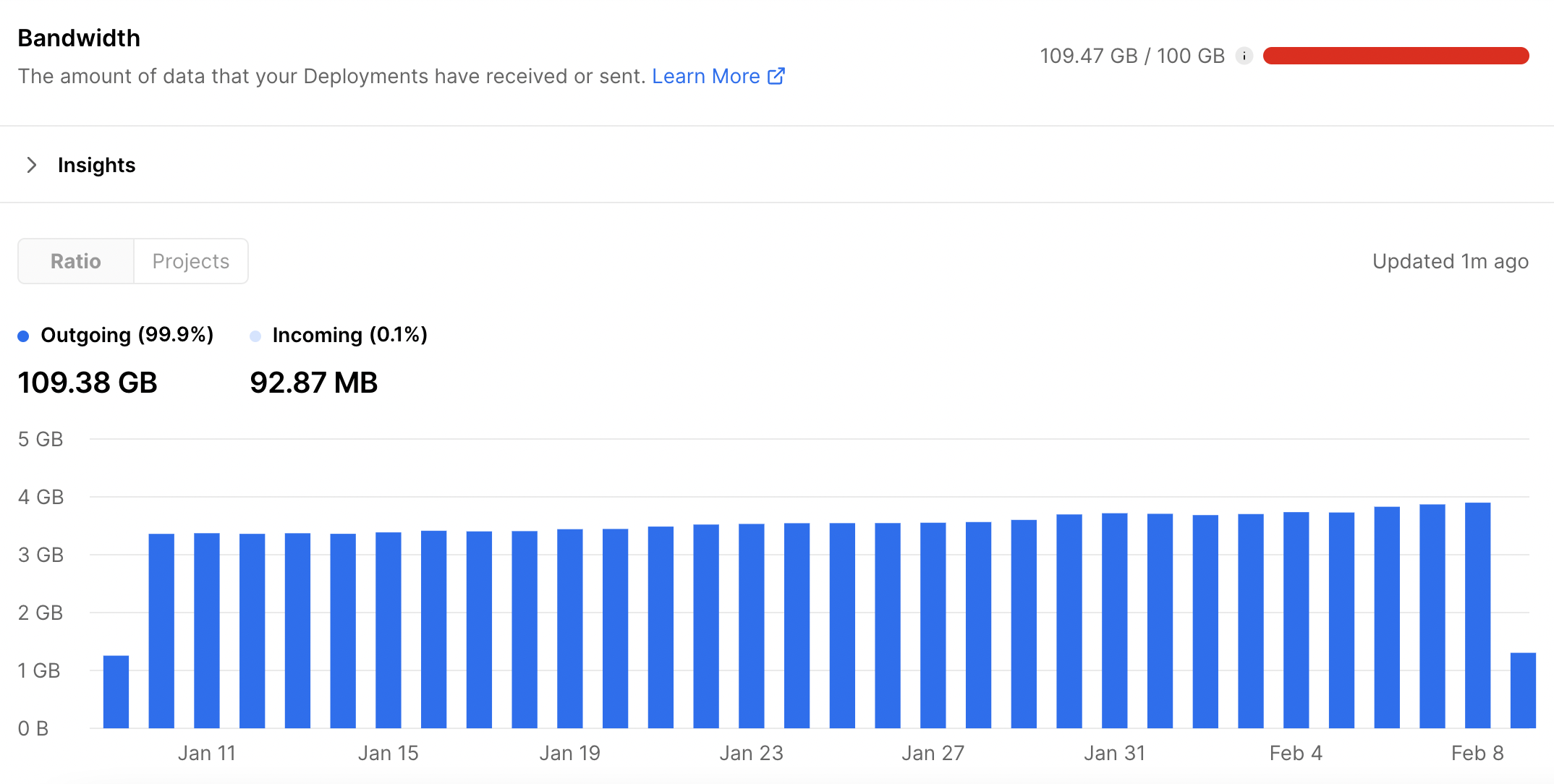Screen dimensions: 1554x784
Task: Click the Bandwidth section heading
Action: (x=79, y=38)
